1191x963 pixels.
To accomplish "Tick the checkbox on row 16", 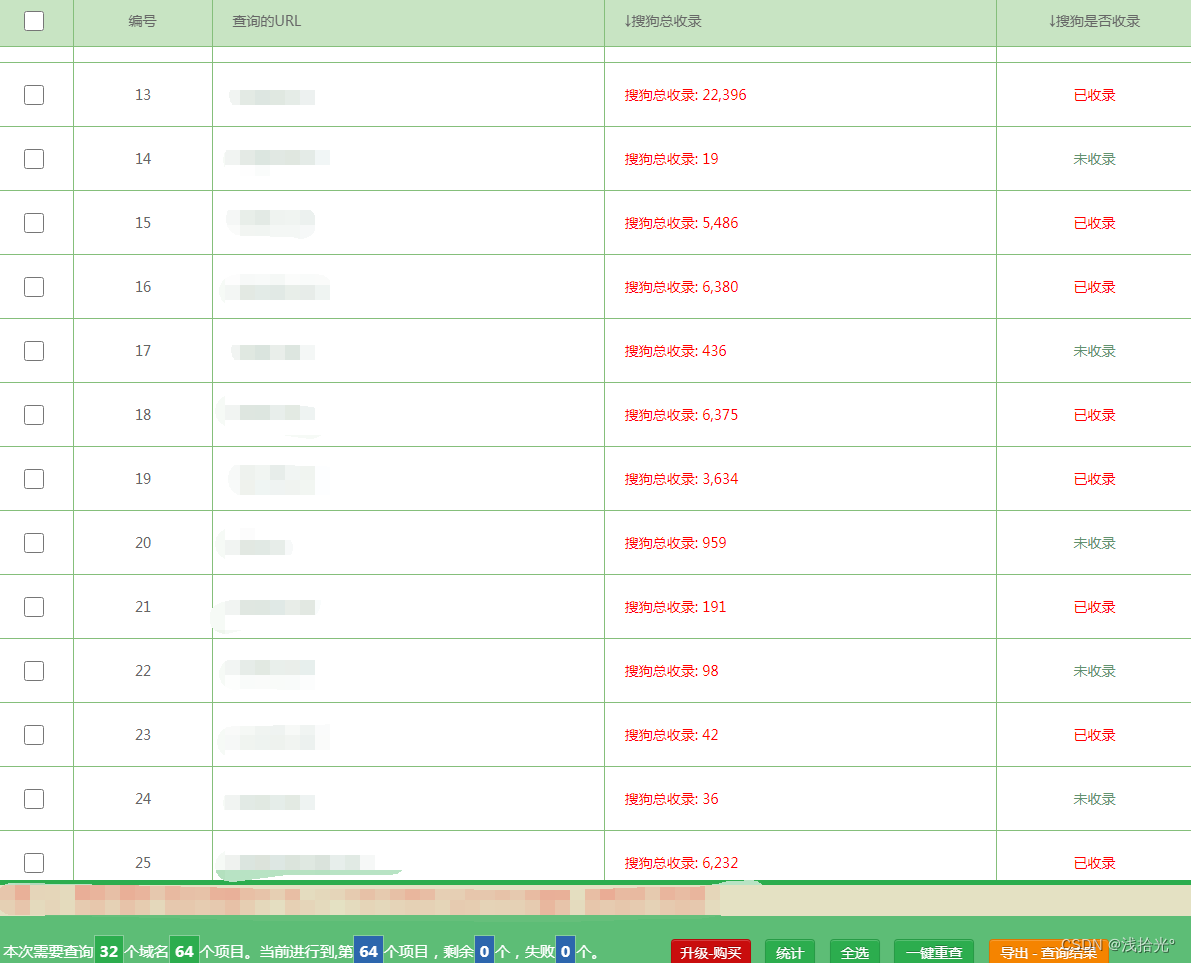I will pyautogui.click(x=34, y=287).
